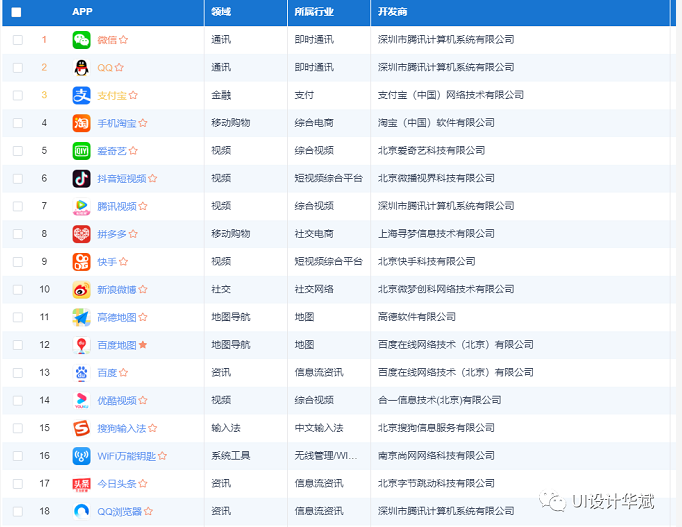
Task: Click the 所属行业 column header
Action: click(314, 12)
